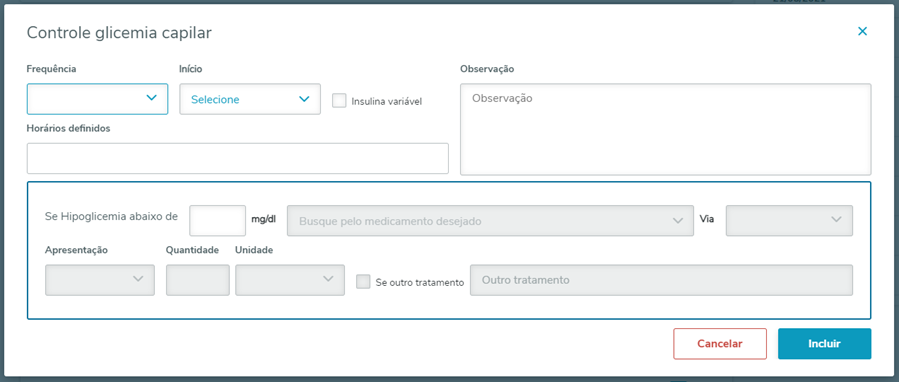Click the Cancelar button

coord(720,344)
